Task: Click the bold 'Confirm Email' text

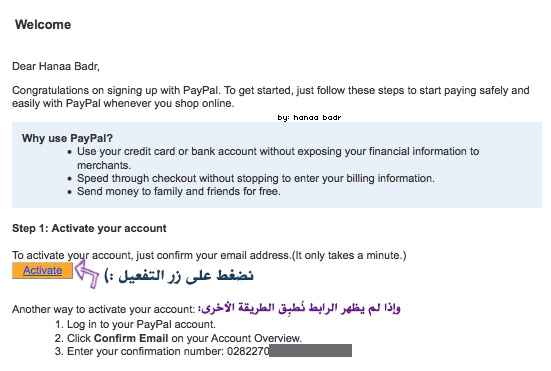Action: pos(131,338)
